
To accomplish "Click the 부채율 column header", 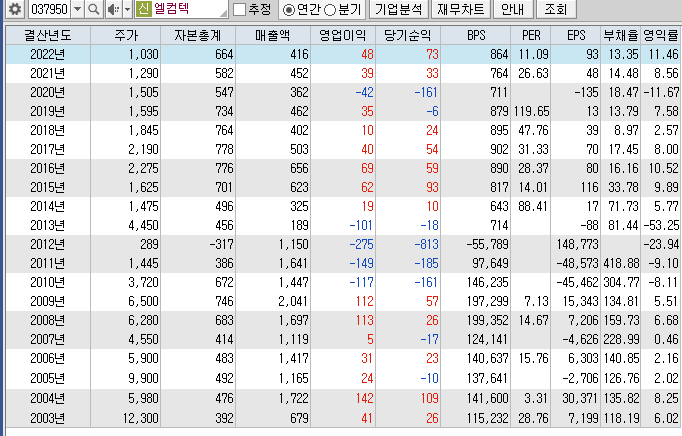I will pos(621,35).
